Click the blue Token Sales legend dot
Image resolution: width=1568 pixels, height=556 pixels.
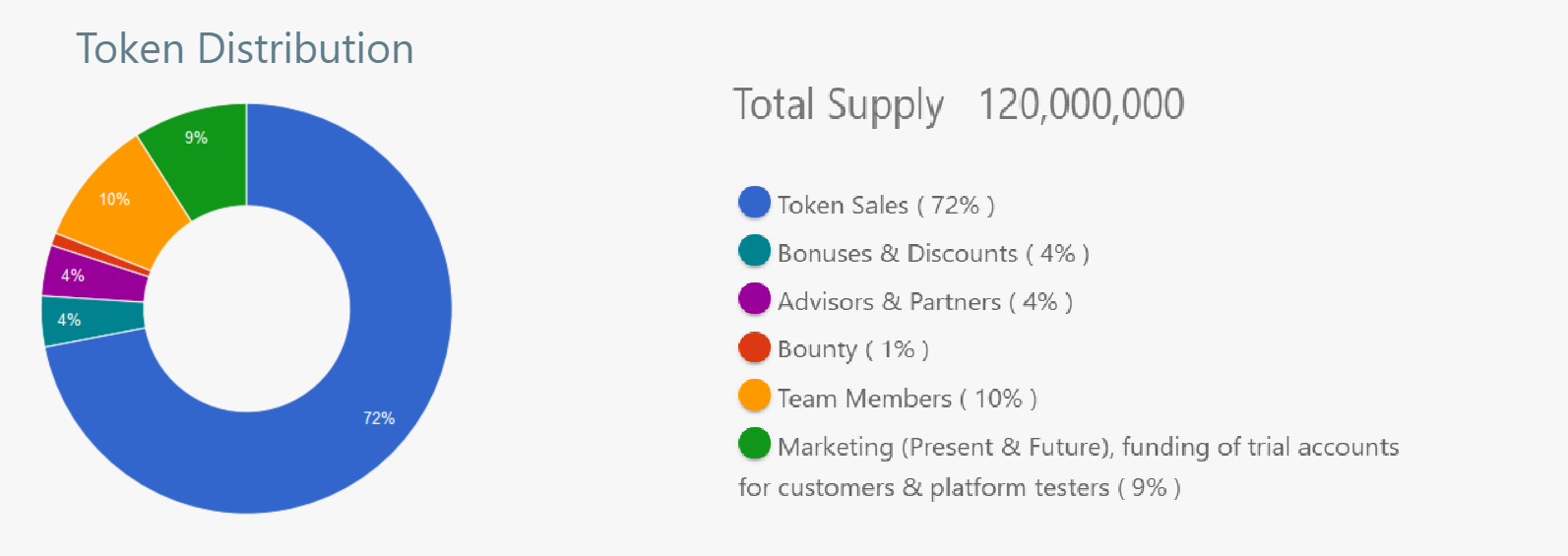pyautogui.click(x=754, y=203)
